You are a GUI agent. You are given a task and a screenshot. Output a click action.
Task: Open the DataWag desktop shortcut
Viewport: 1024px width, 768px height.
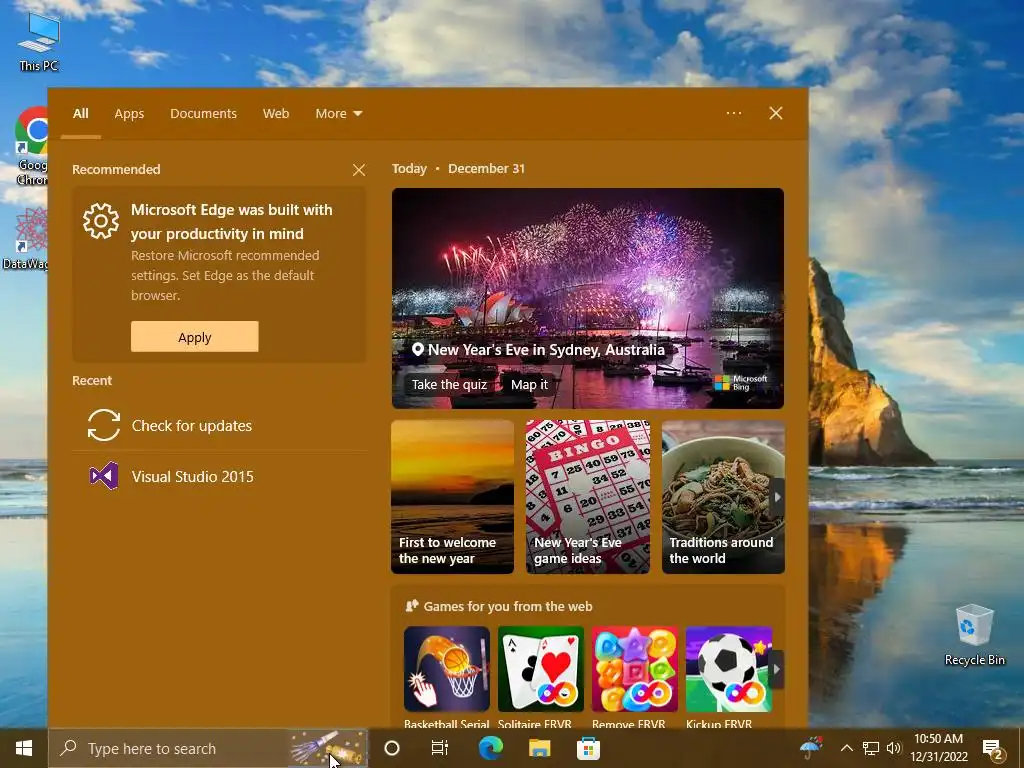[25, 239]
